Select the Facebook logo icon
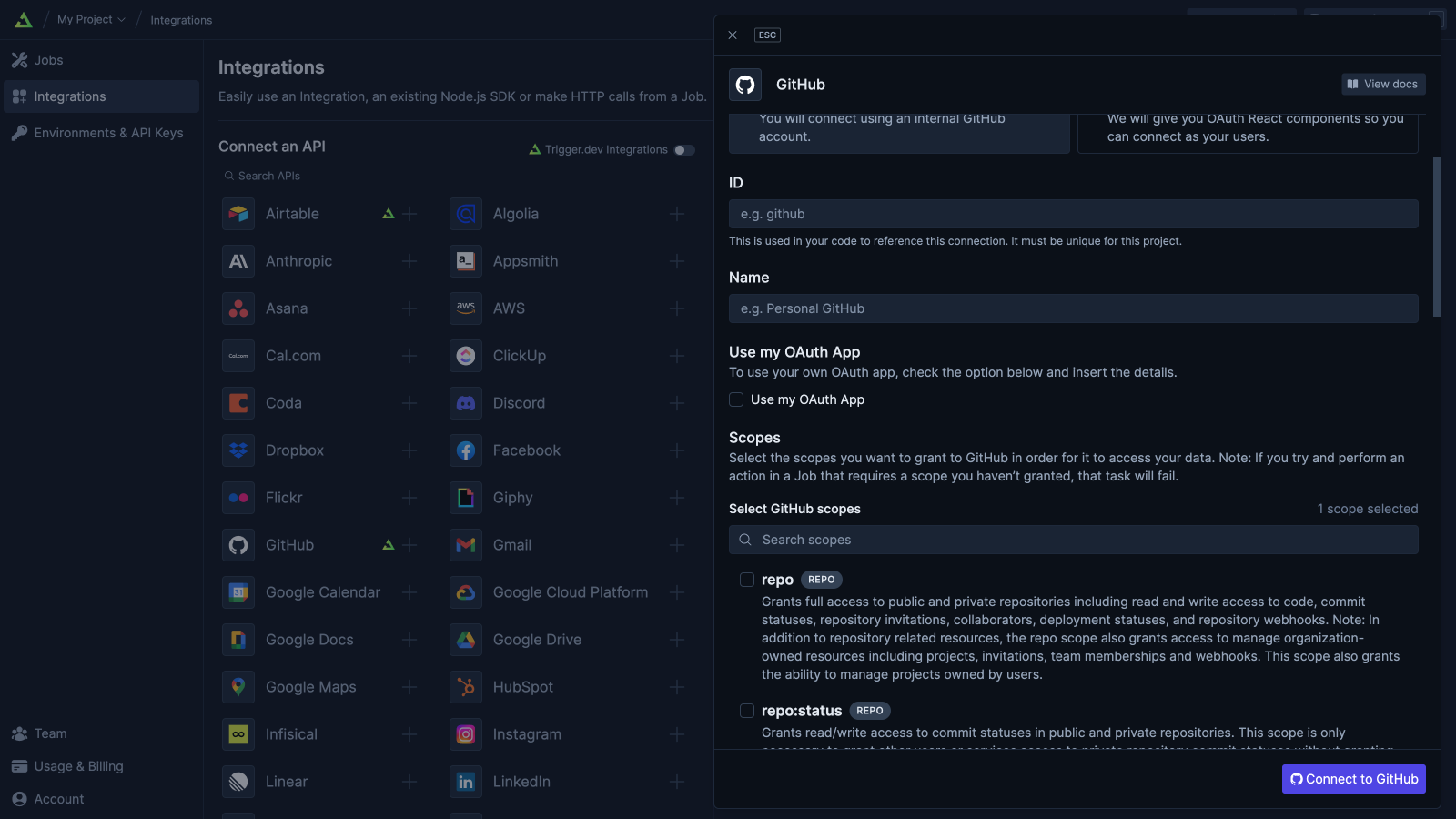Viewport: 1456px width, 819px height. [x=466, y=450]
